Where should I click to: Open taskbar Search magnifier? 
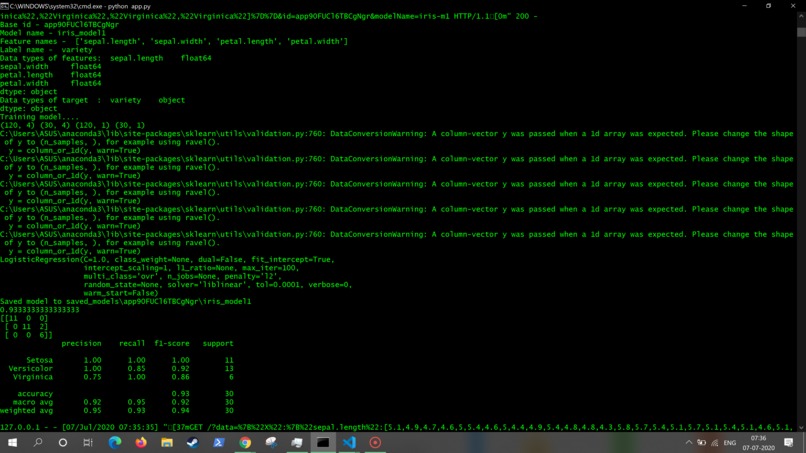pyautogui.click(x=38, y=442)
